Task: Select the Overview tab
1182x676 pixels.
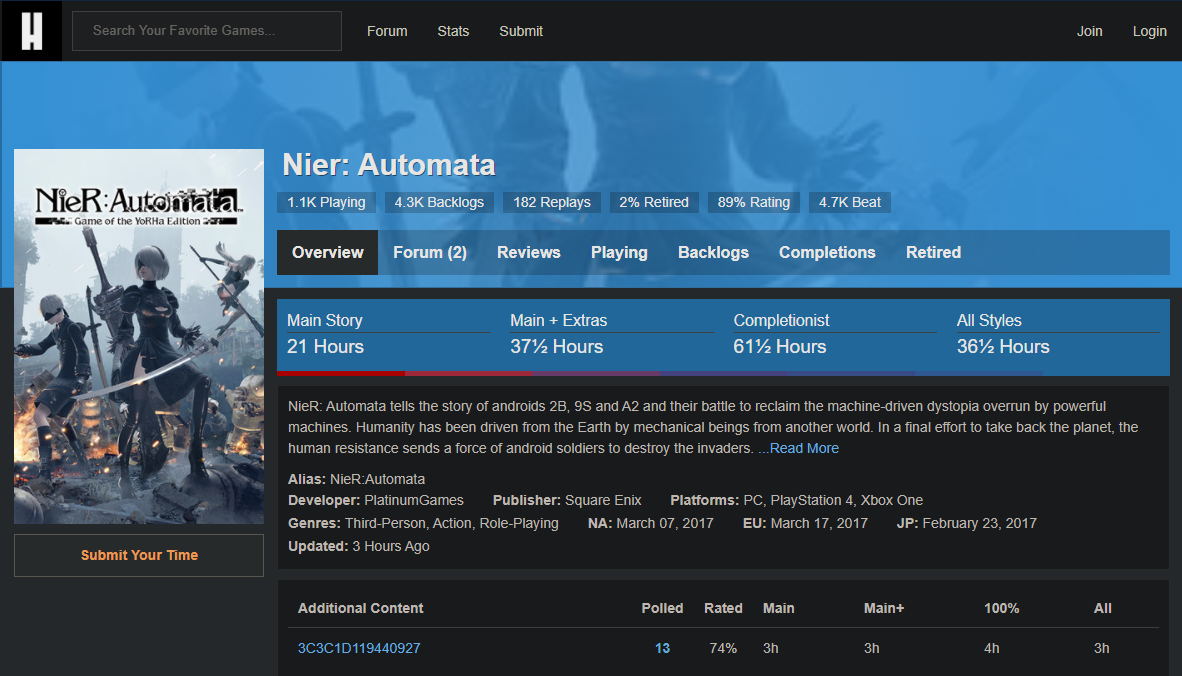Action: 327,252
